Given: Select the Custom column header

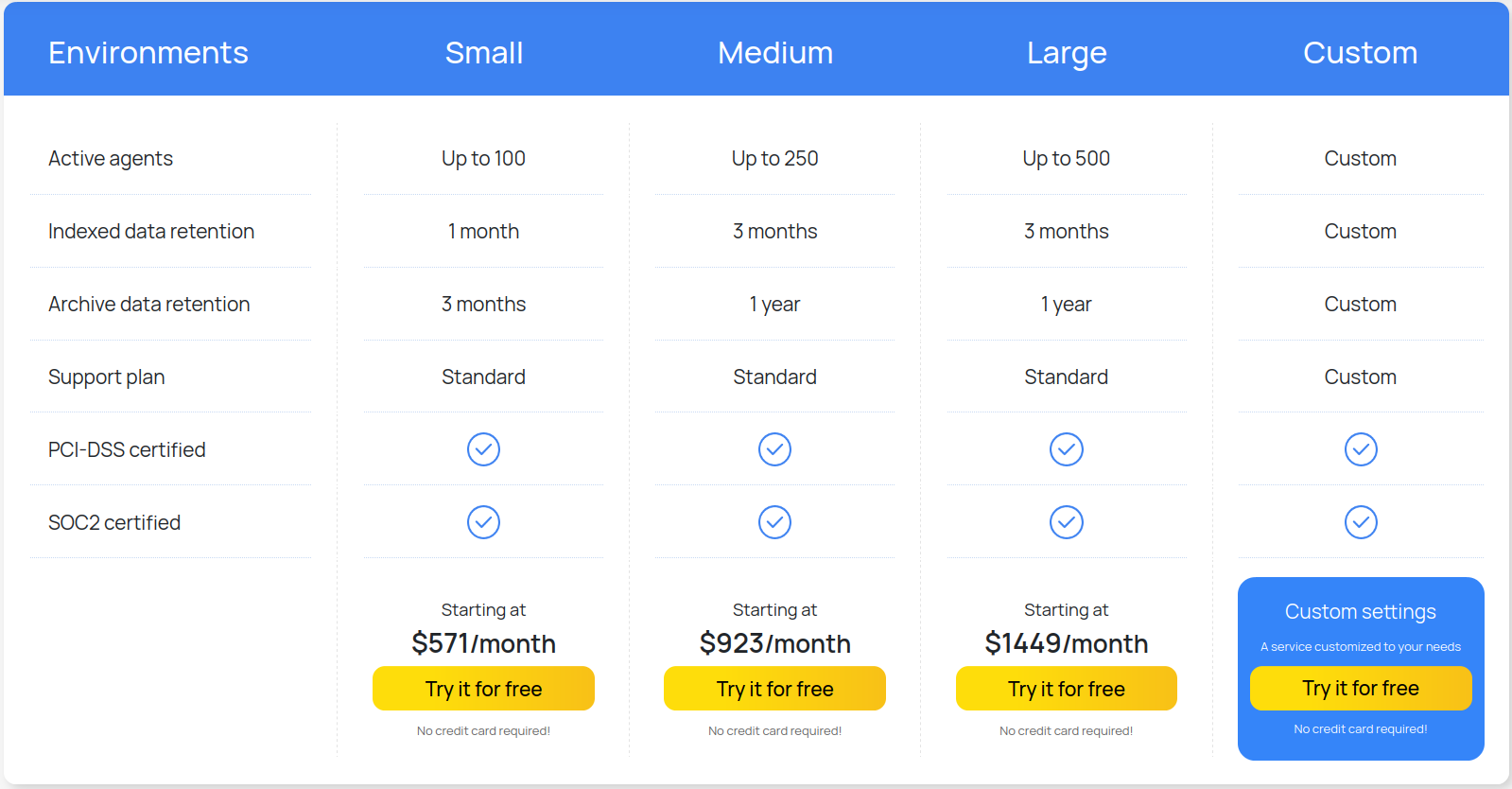Looking at the screenshot, I should click(x=1360, y=53).
